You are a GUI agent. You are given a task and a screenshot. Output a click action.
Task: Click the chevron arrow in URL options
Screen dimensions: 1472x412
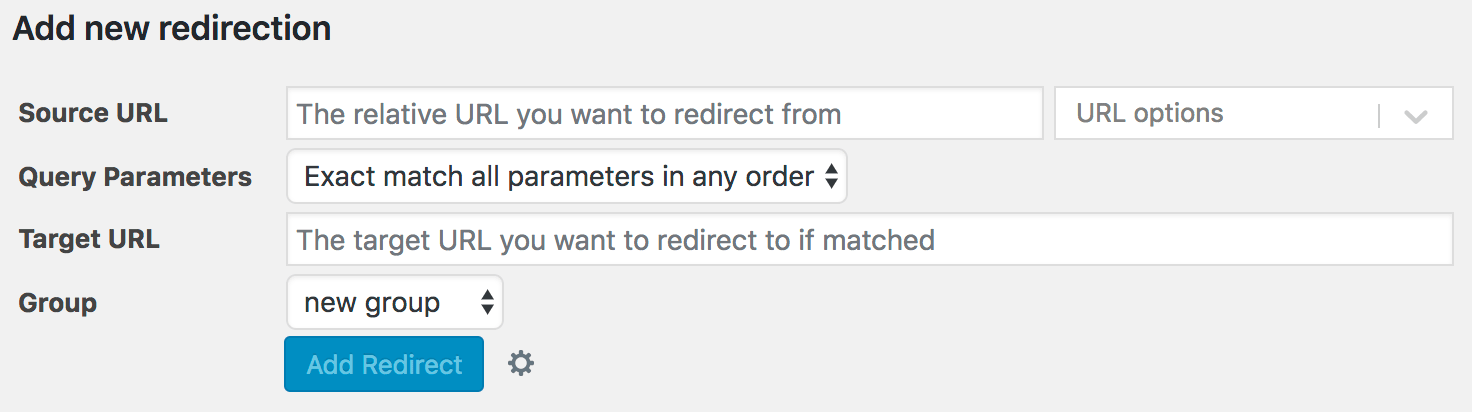point(1415,115)
